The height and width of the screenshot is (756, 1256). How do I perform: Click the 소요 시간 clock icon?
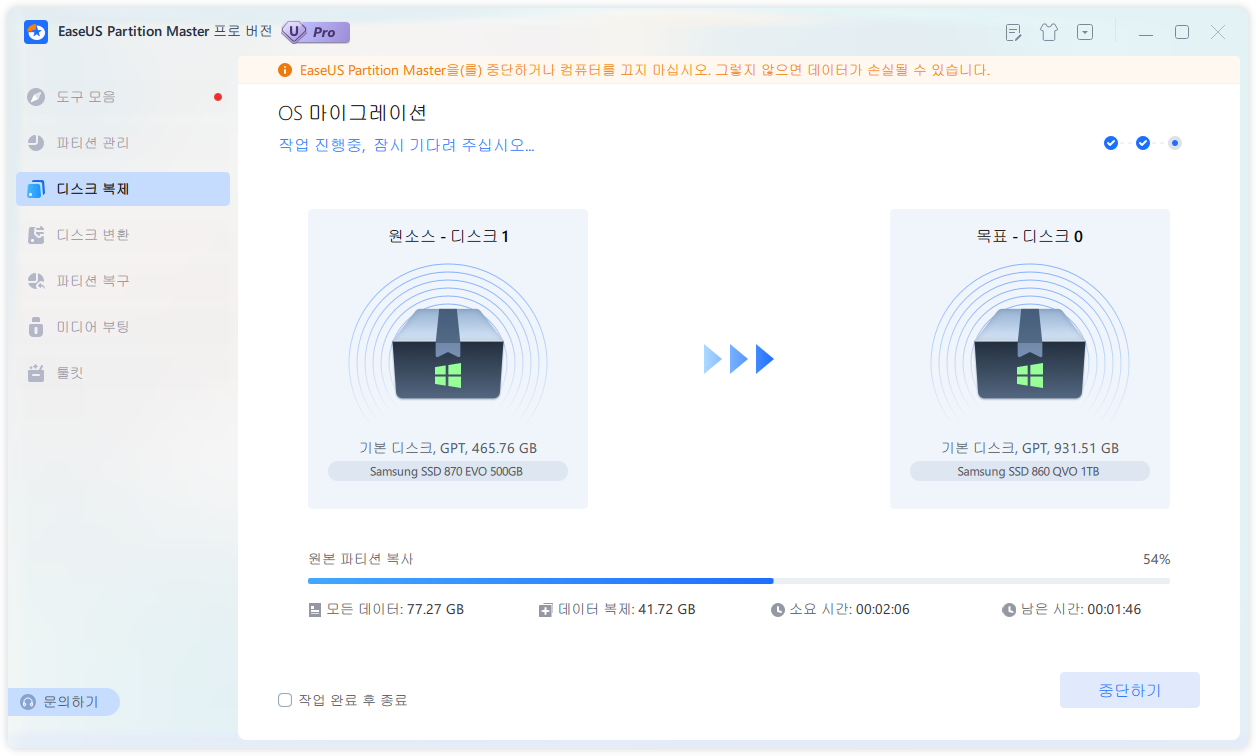click(778, 610)
